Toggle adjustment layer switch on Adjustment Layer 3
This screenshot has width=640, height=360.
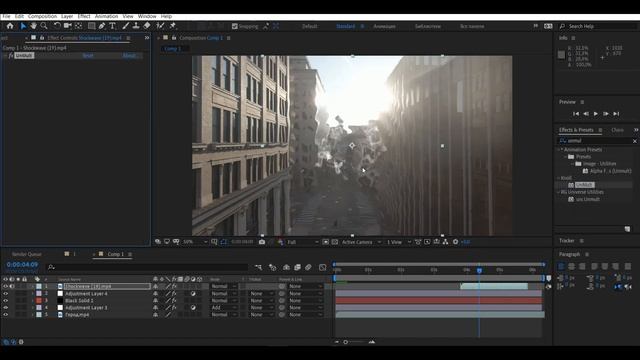point(193,307)
